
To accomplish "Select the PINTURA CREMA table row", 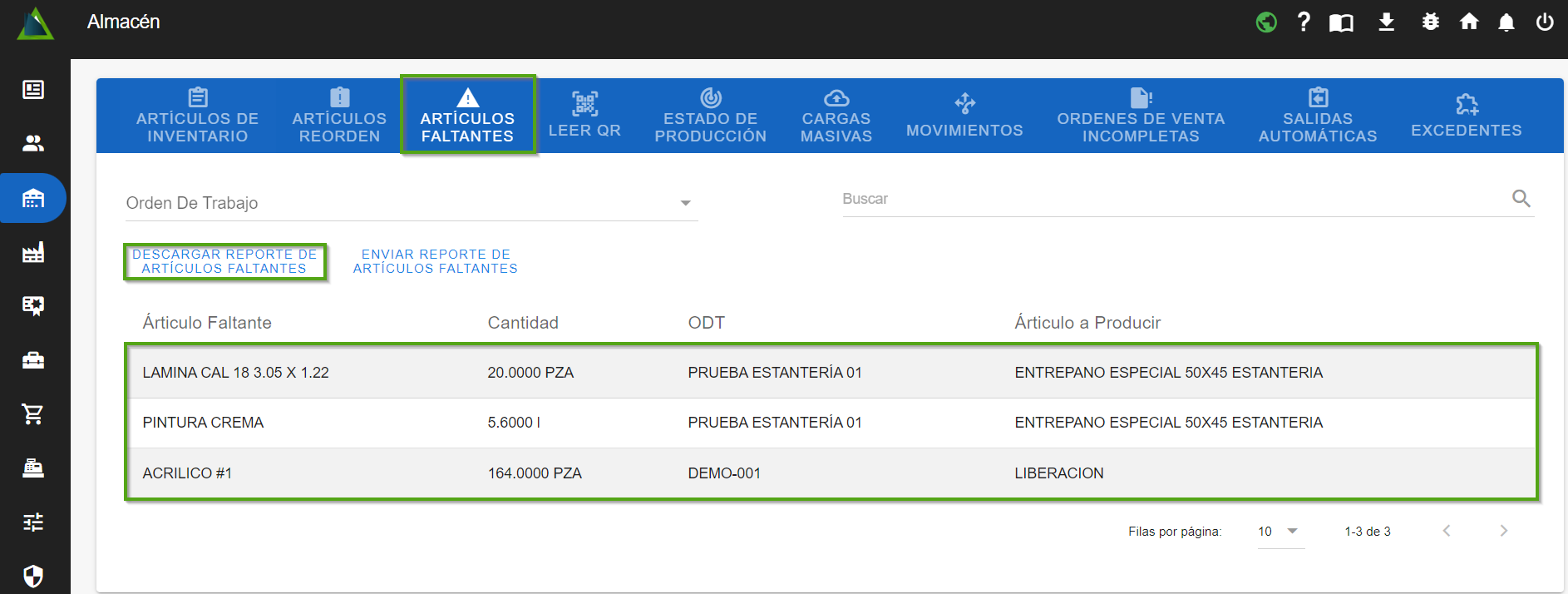I will pos(830,423).
